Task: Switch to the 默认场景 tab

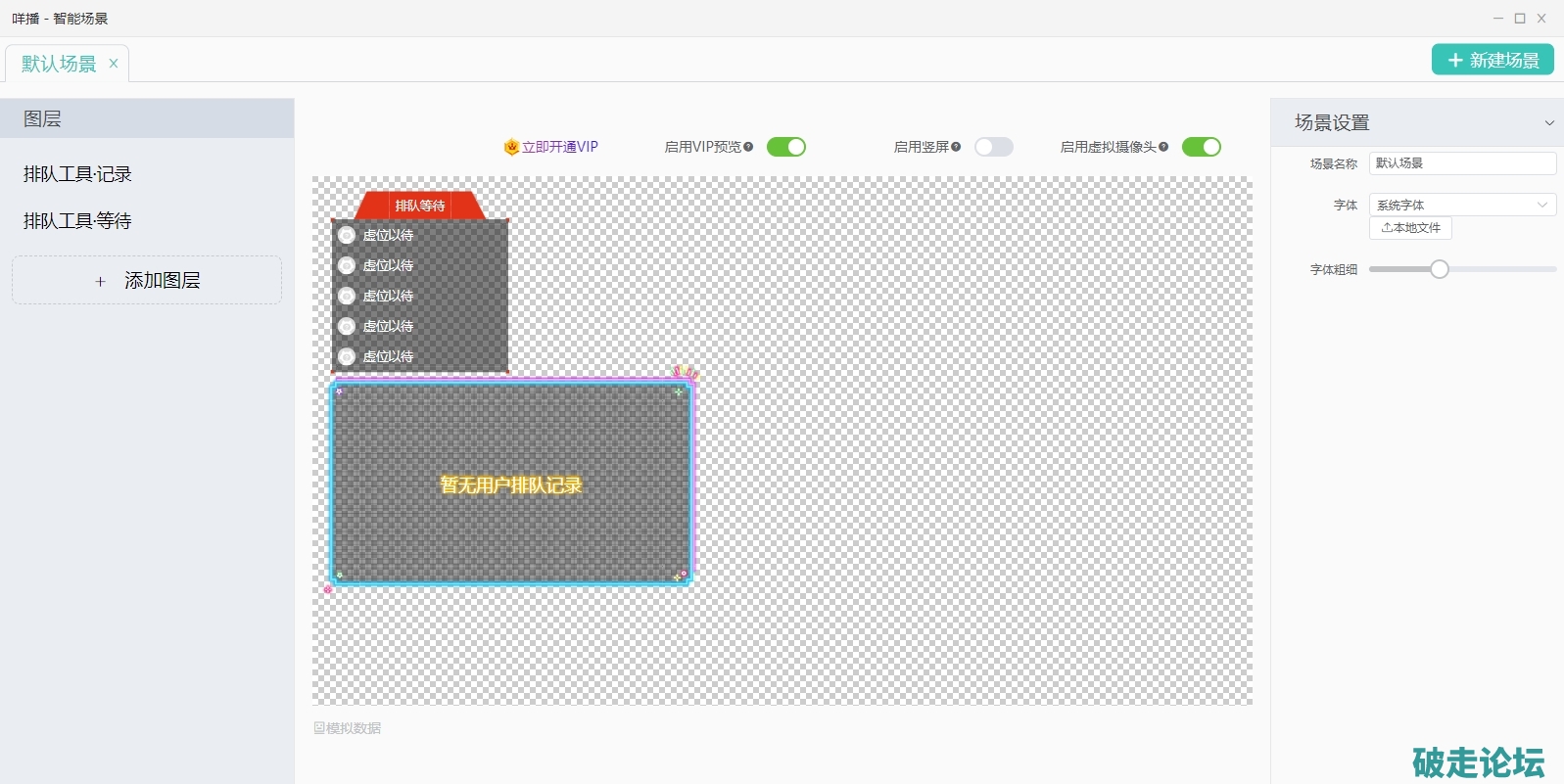Action: (59, 64)
